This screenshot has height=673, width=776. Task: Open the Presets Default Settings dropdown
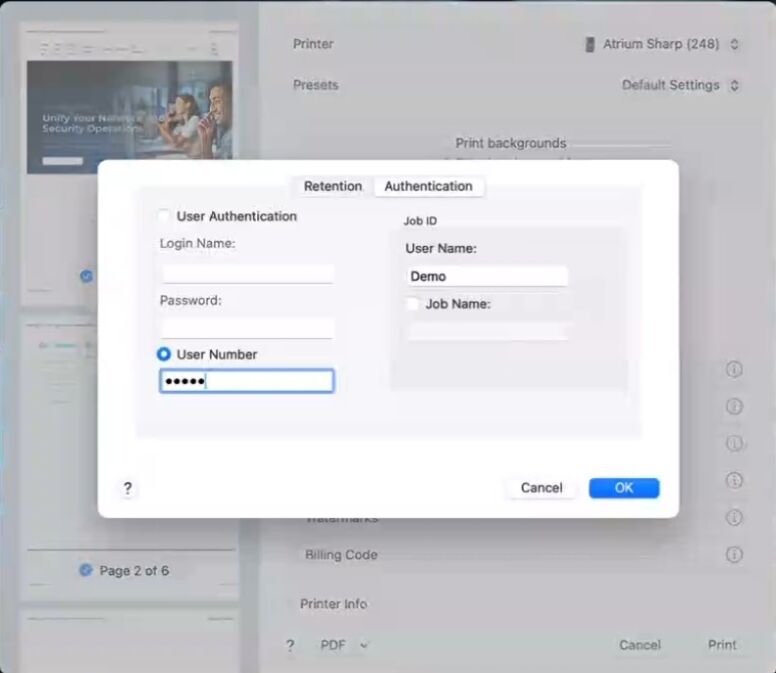click(x=680, y=85)
